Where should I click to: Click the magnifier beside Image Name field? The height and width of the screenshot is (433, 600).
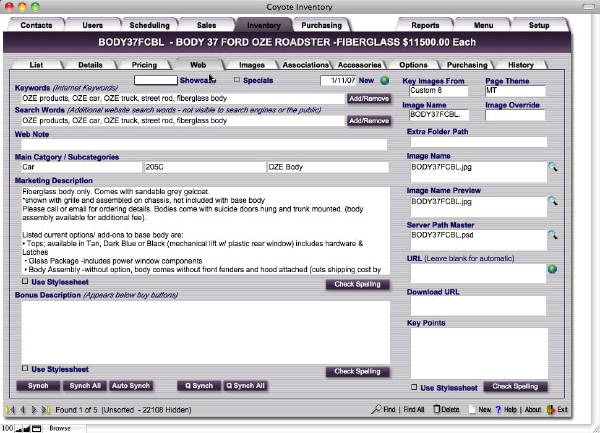point(552,168)
